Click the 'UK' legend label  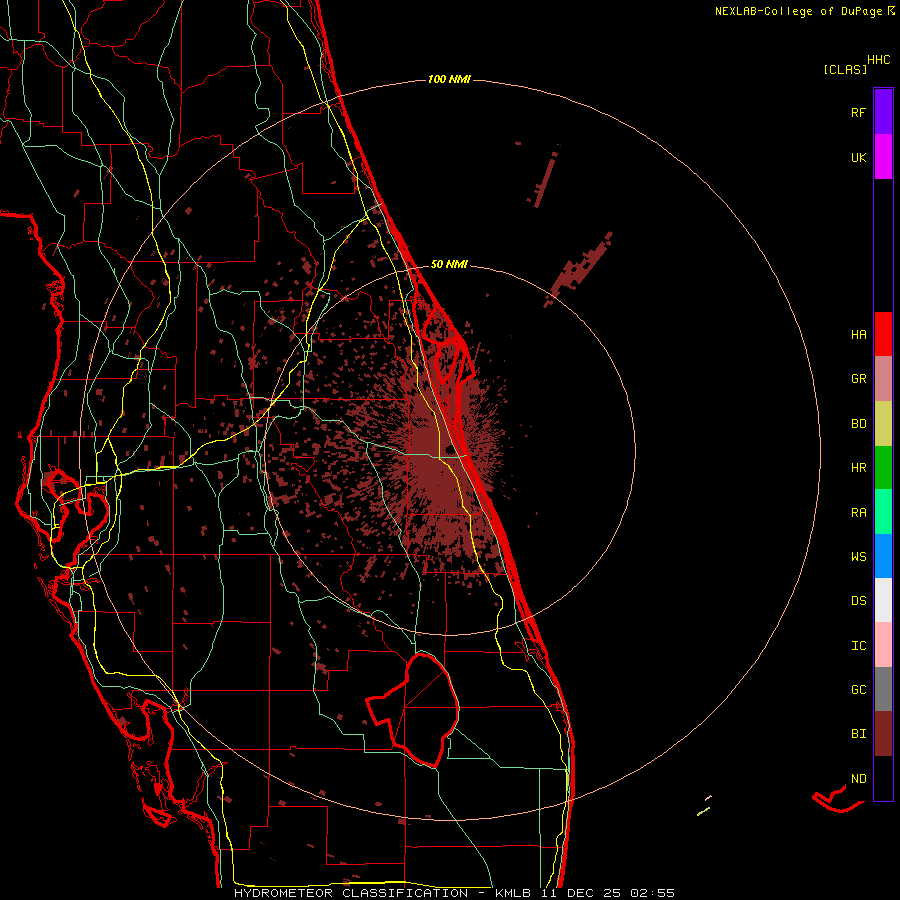coord(858,157)
